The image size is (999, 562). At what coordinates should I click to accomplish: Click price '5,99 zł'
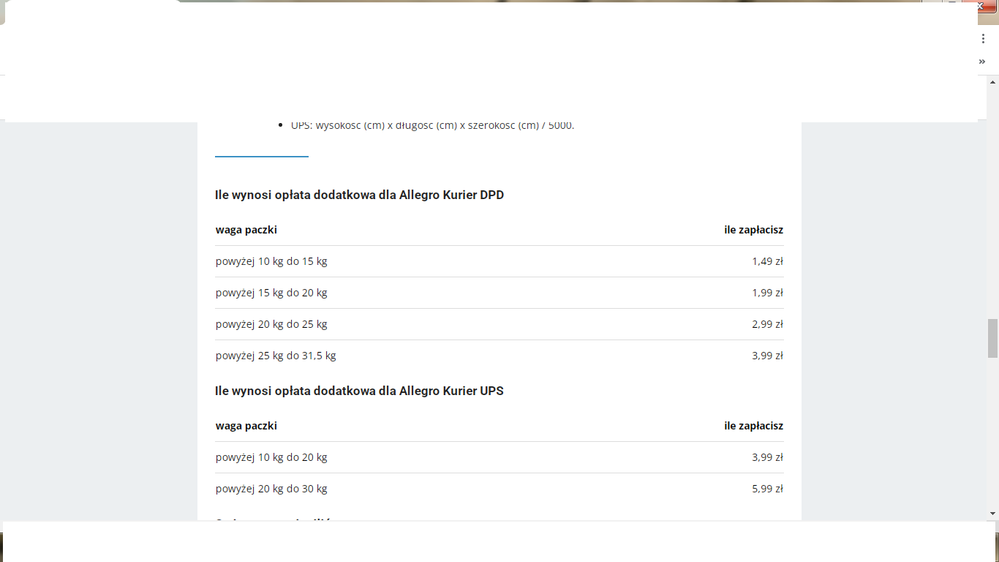[x=767, y=489]
